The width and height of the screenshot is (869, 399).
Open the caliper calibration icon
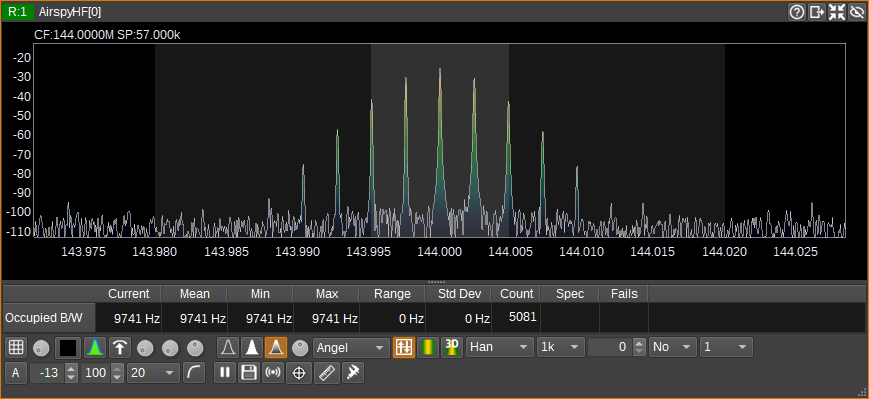[x=352, y=373]
